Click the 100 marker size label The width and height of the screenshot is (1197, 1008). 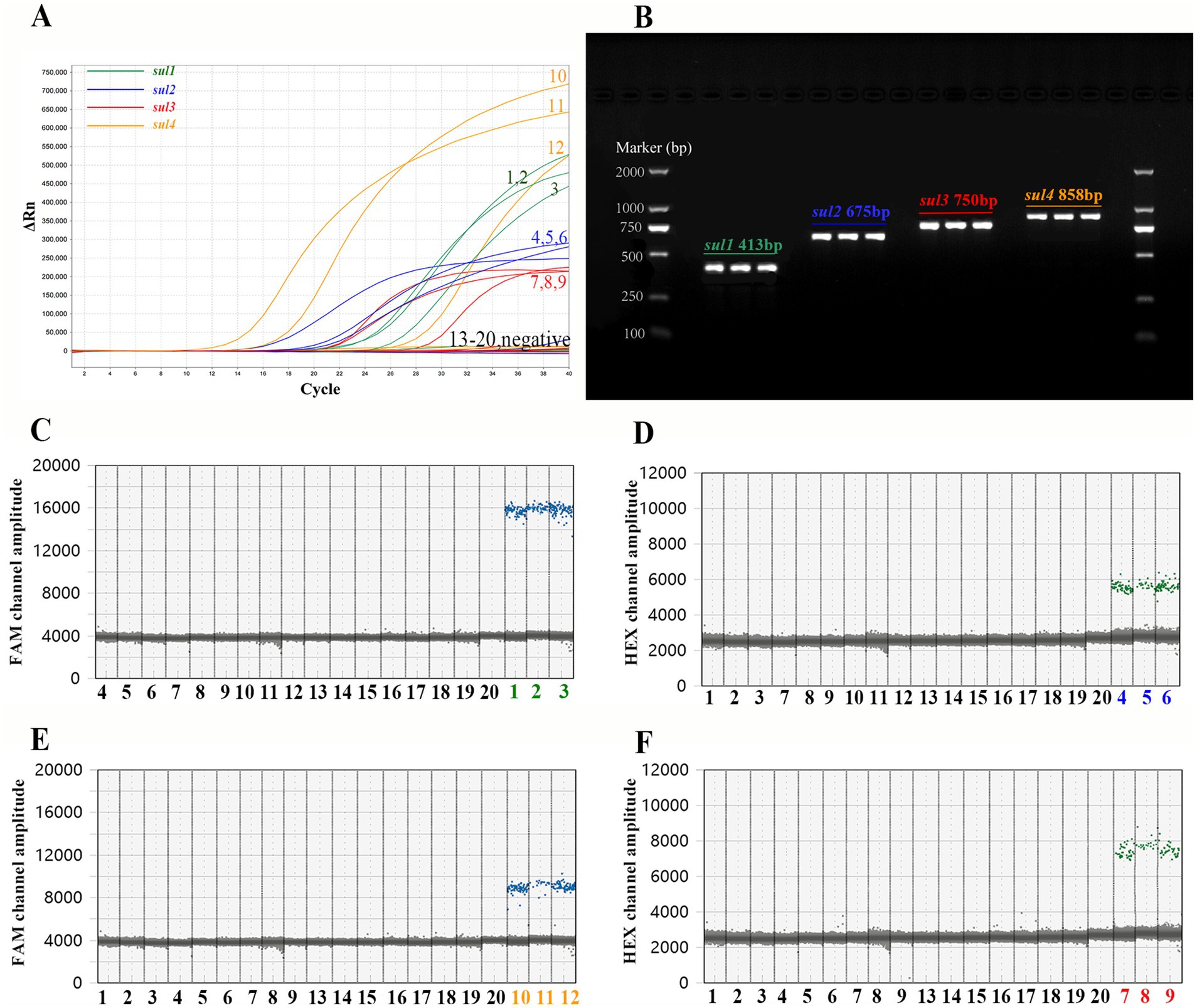pos(634,334)
